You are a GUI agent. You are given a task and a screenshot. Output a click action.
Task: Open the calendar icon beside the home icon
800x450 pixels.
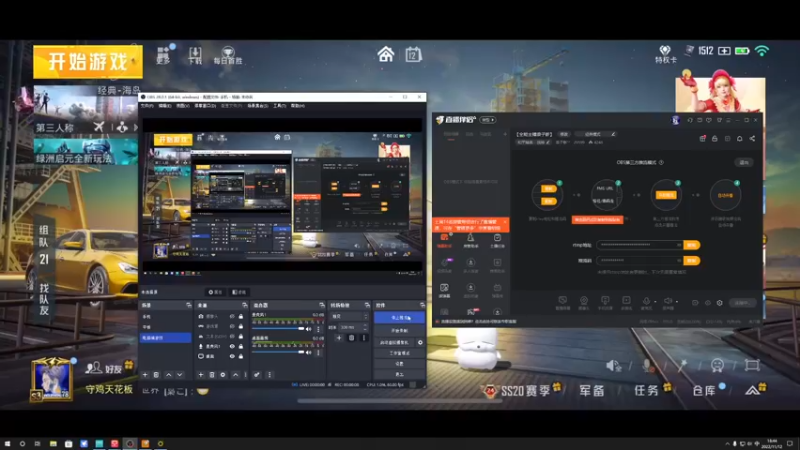413,54
